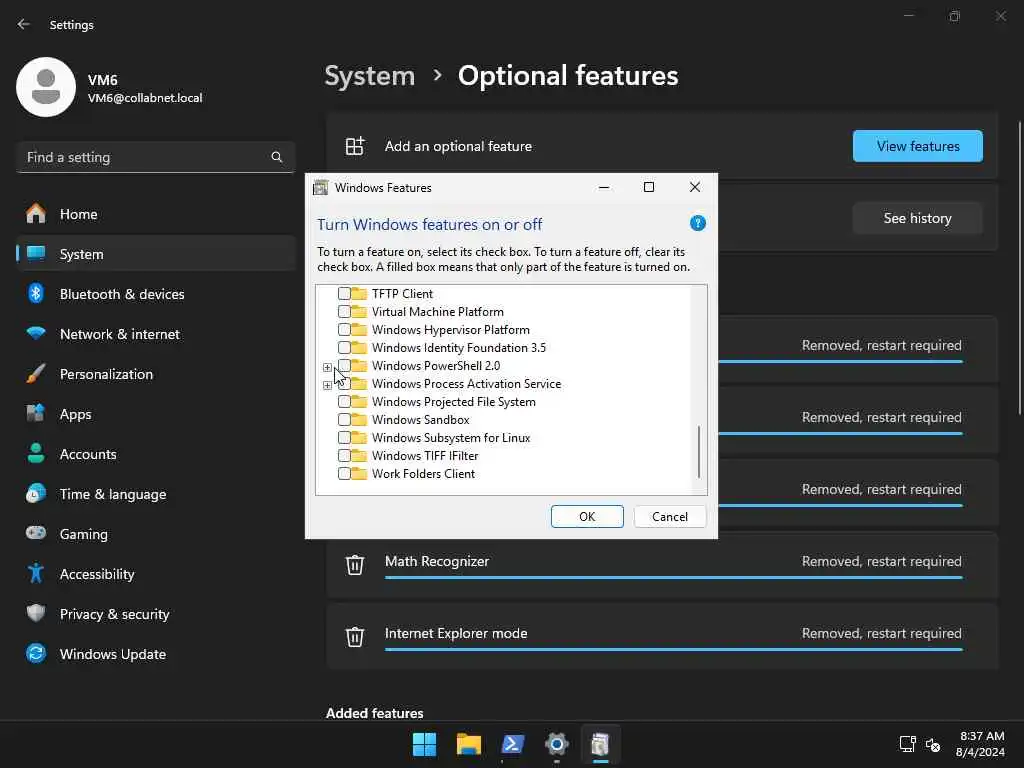Click Cancel in Windows Features dialog
The image size is (1024, 768).
point(670,517)
